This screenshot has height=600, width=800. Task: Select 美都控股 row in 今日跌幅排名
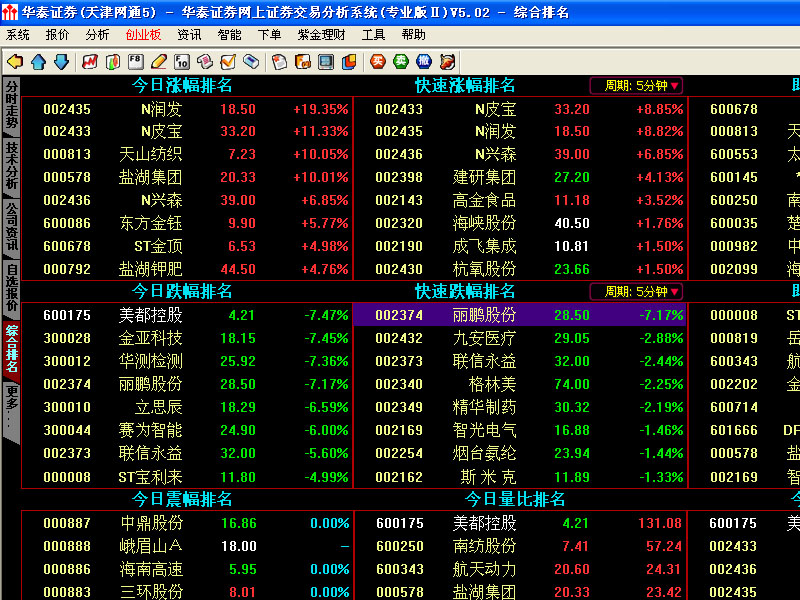187,315
